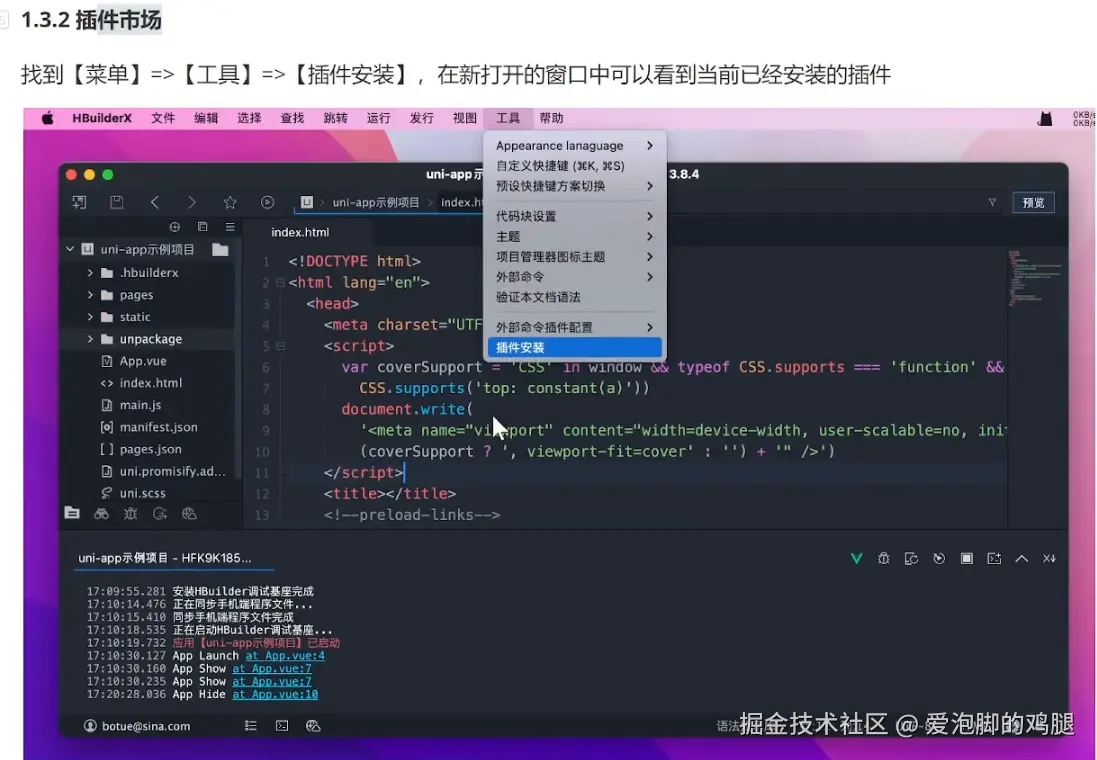1097x760 pixels.
Task: Click the bookmark star icon
Action: [x=230, y=202]
